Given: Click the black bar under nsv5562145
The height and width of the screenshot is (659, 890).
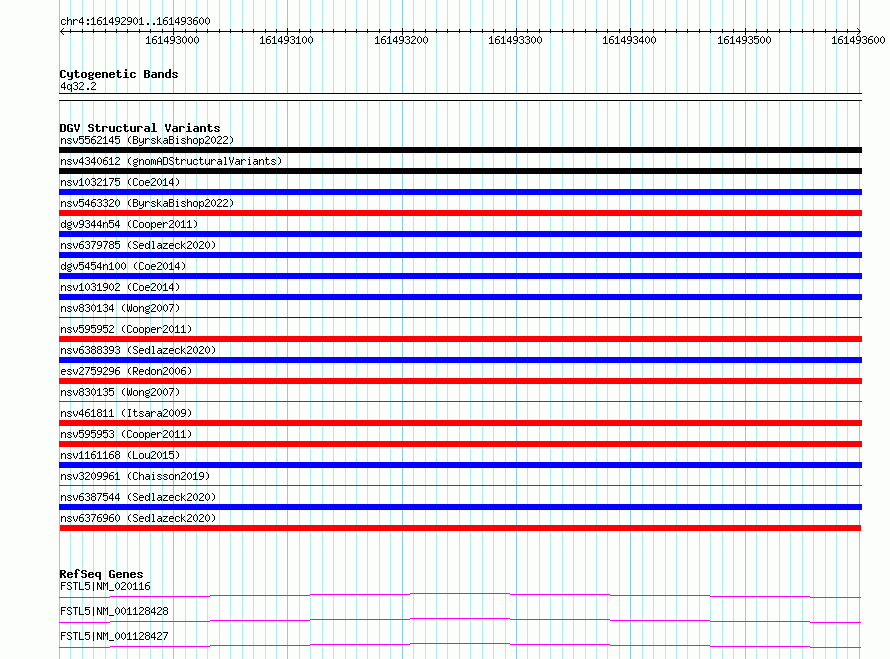Looking at the screenshot, I should [x=460, y=150].
